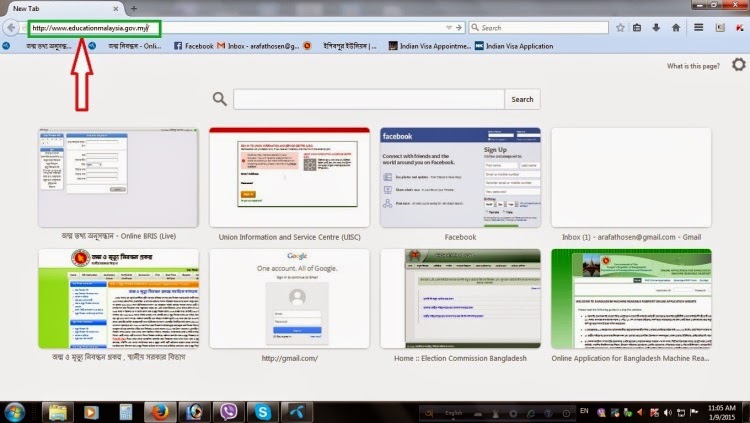Click the volume speaker tray icon

click(668, 412)
